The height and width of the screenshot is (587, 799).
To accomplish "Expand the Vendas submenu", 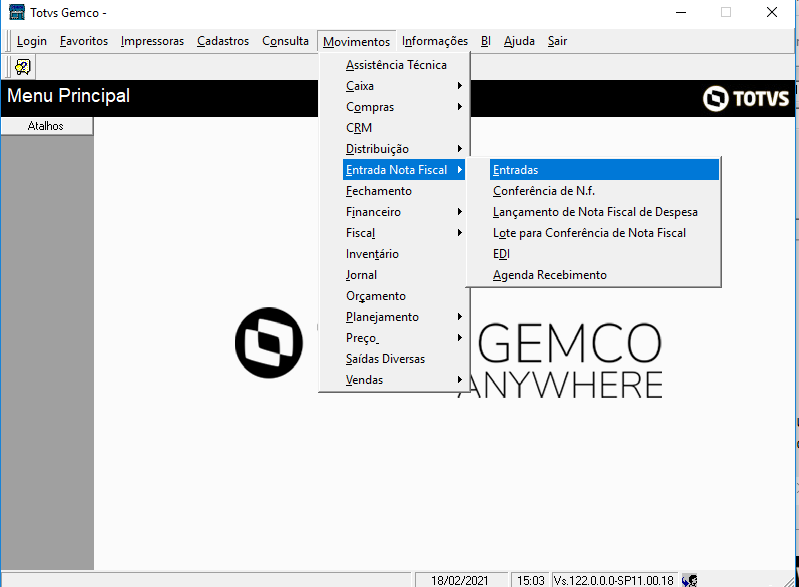I will point(404,380).
